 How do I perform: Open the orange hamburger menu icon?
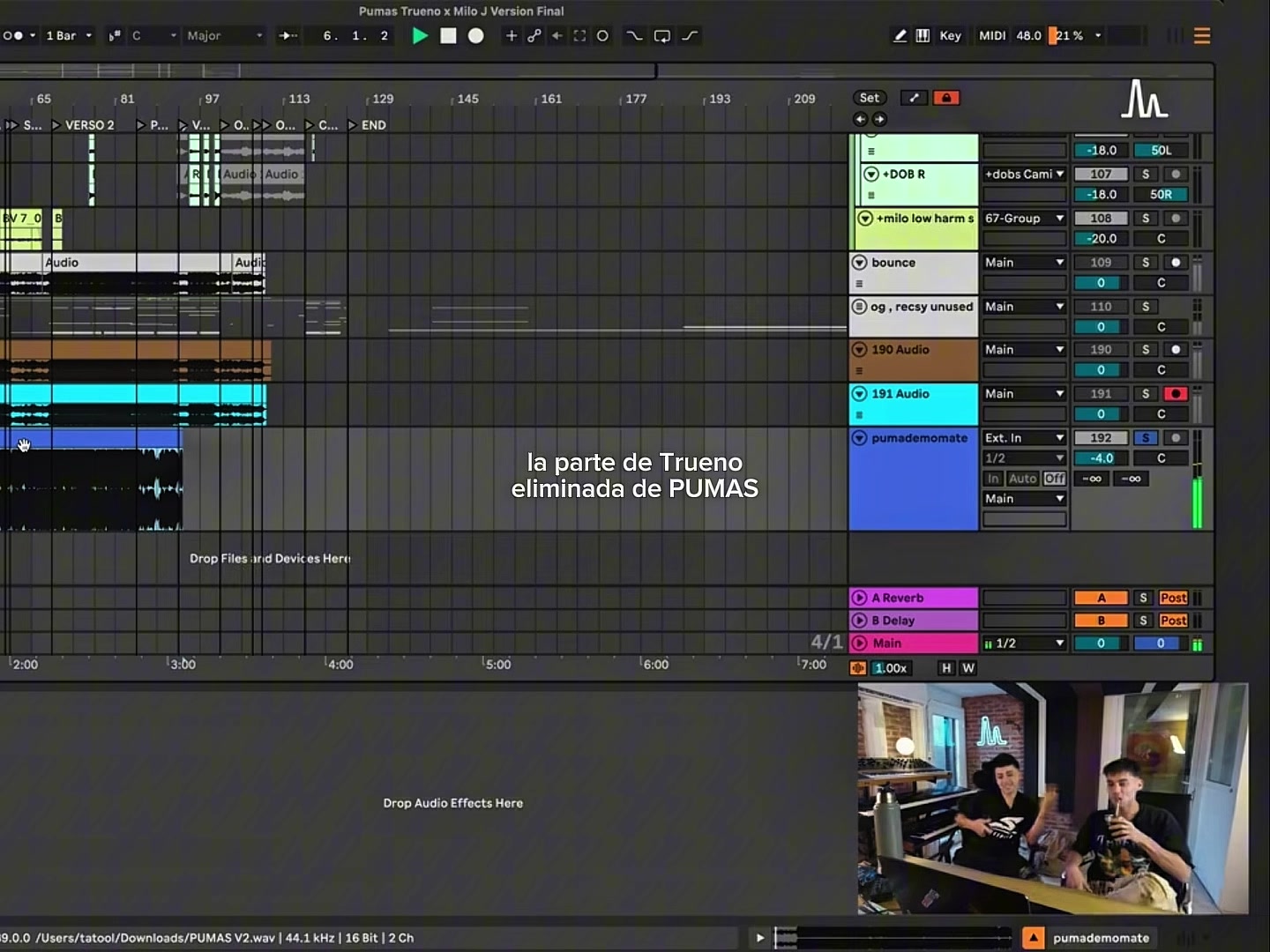click(1201, 36)
